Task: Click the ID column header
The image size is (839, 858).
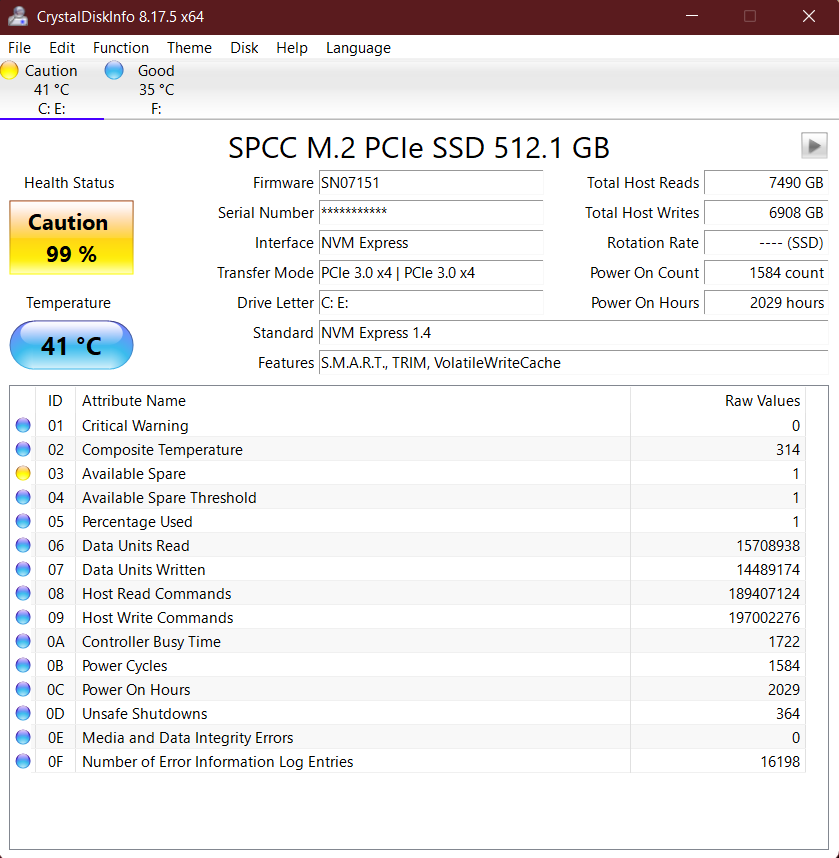Action: point(55,401)
